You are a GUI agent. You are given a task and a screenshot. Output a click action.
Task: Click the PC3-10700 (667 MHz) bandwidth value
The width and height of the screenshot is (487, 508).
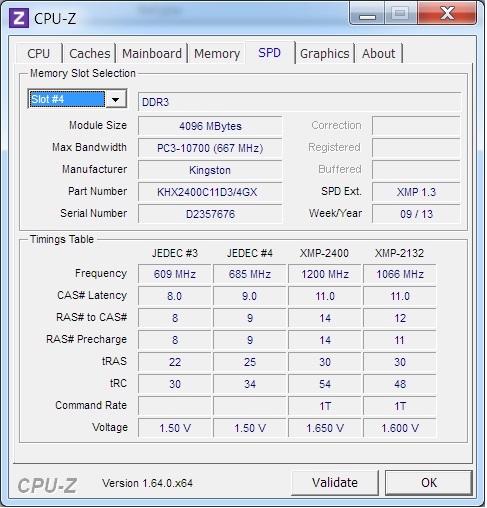point(210,148)
